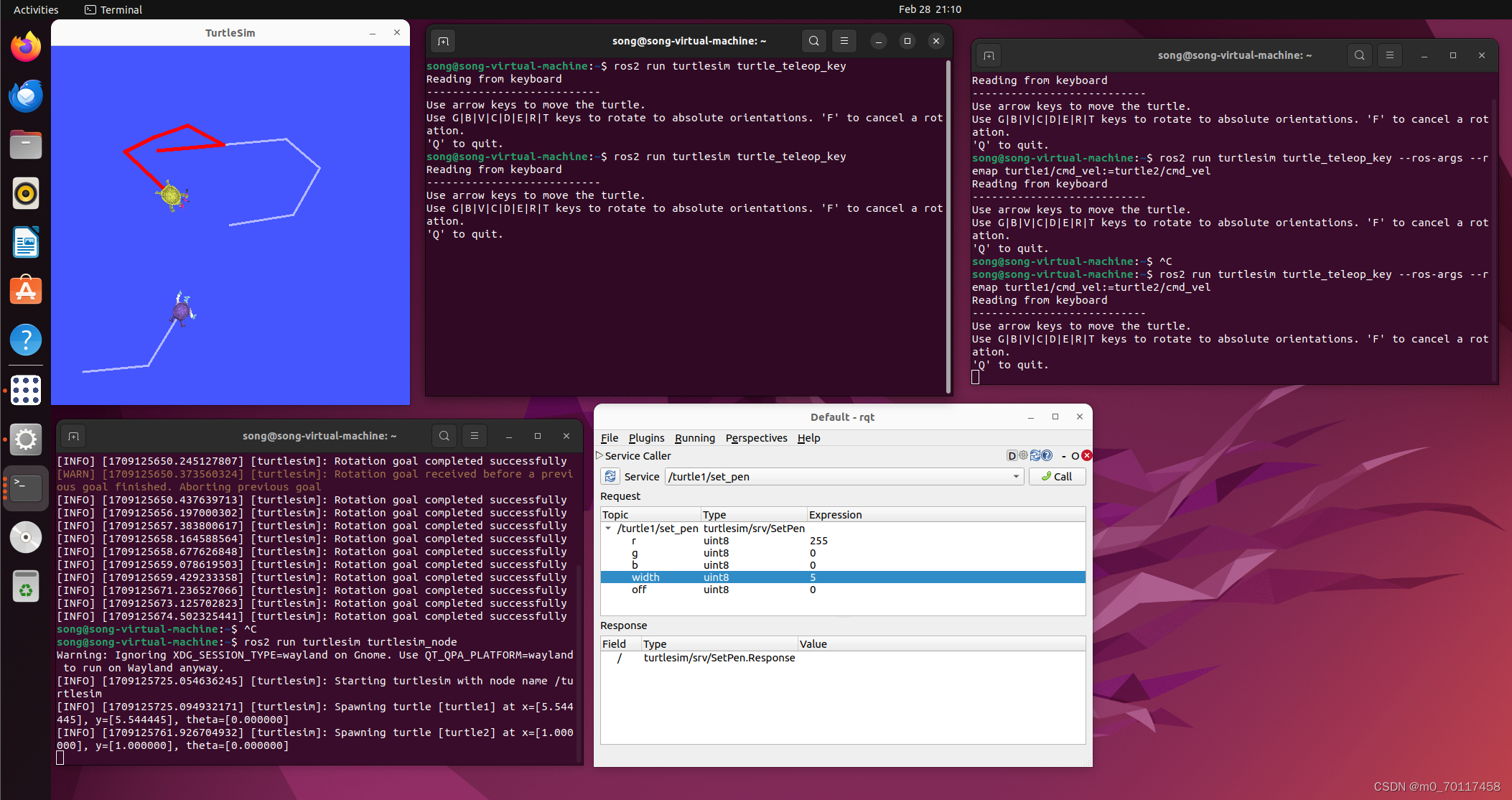Open Thunderbird from the dock
1512x800 pixels.
pos(26,96)
